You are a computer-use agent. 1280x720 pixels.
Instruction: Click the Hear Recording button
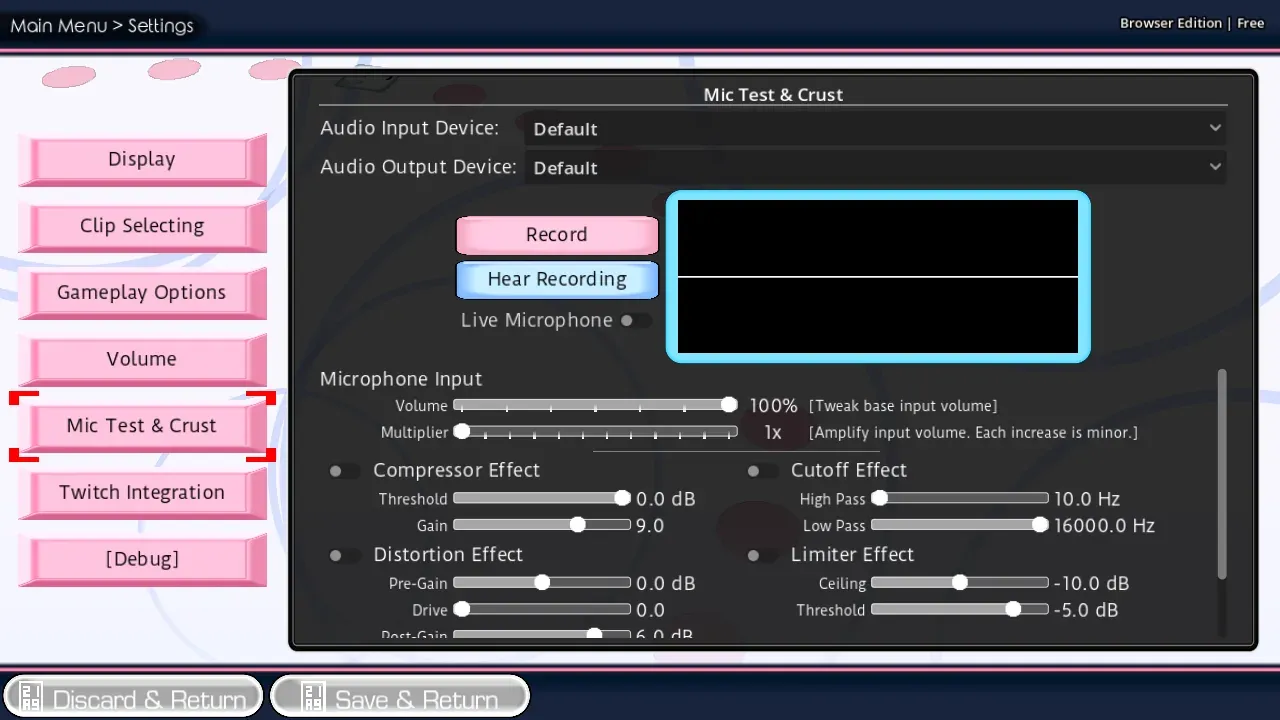(x=557, y=280)
